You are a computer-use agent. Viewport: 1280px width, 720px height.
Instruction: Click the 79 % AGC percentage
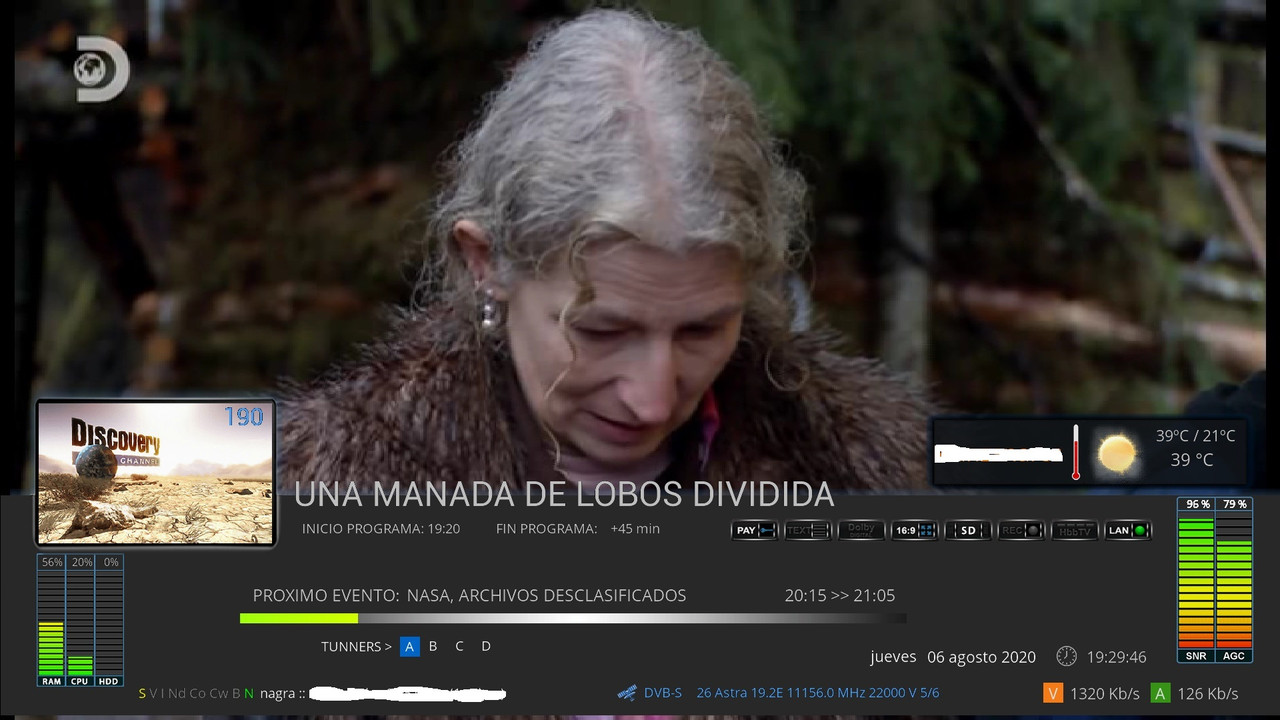1234,504
